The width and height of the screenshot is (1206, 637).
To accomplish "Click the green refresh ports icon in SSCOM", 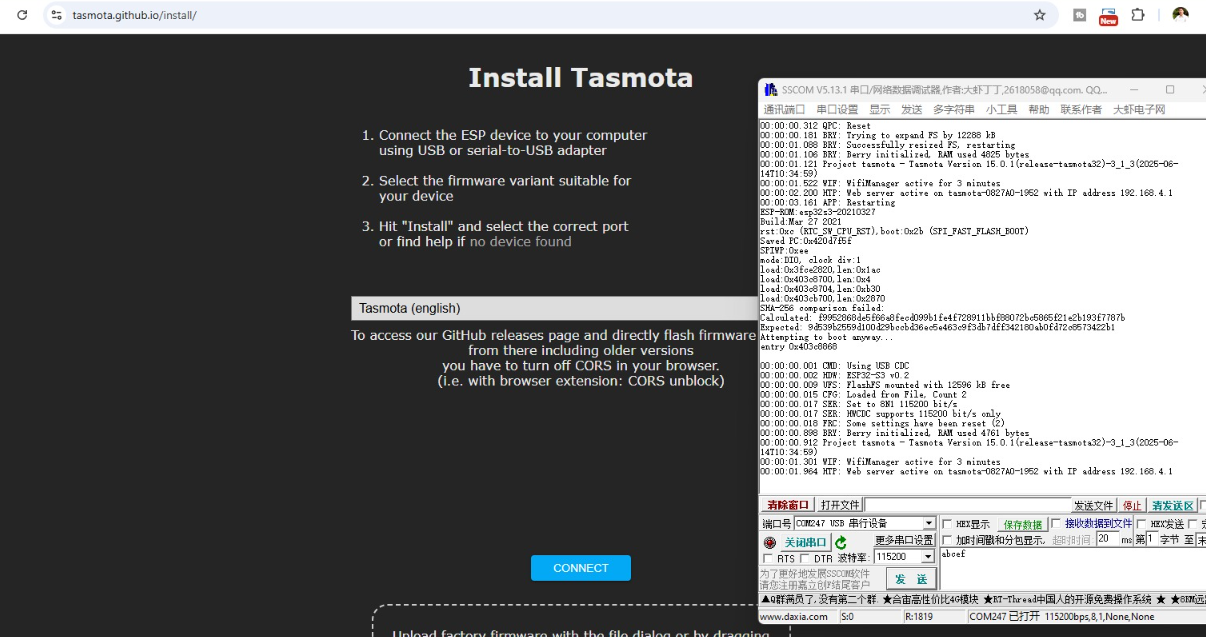I will coord(841,542).
